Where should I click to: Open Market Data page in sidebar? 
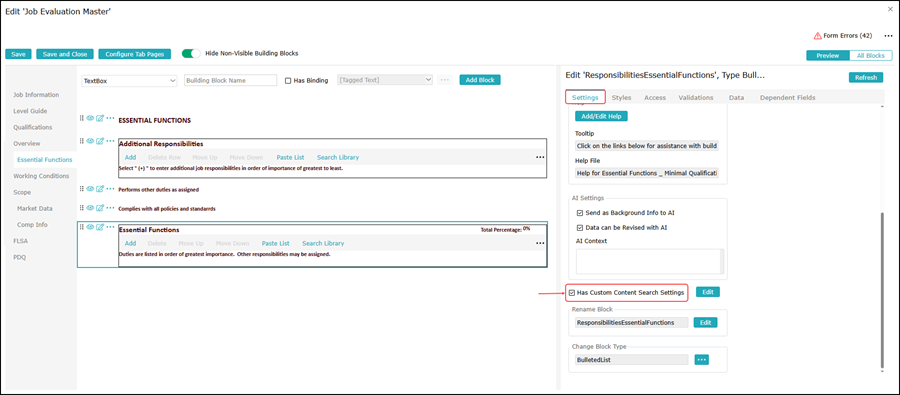[x=35, y=208]
